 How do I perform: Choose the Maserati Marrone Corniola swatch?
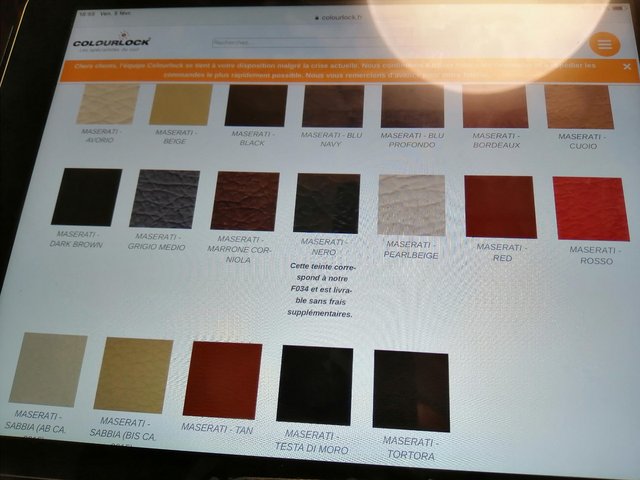click(245, 201)
